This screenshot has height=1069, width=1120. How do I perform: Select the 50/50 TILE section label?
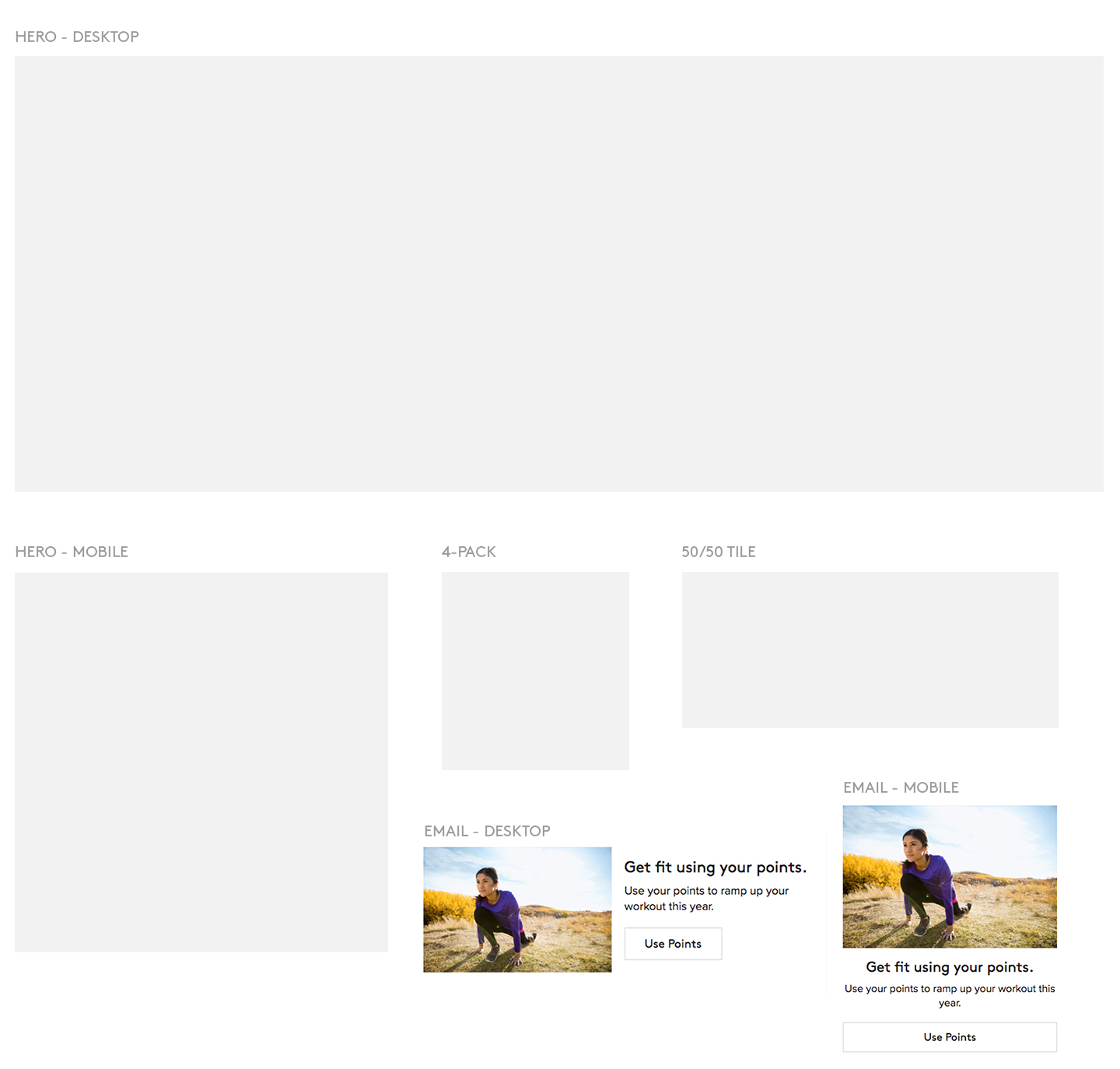[718, 552]
